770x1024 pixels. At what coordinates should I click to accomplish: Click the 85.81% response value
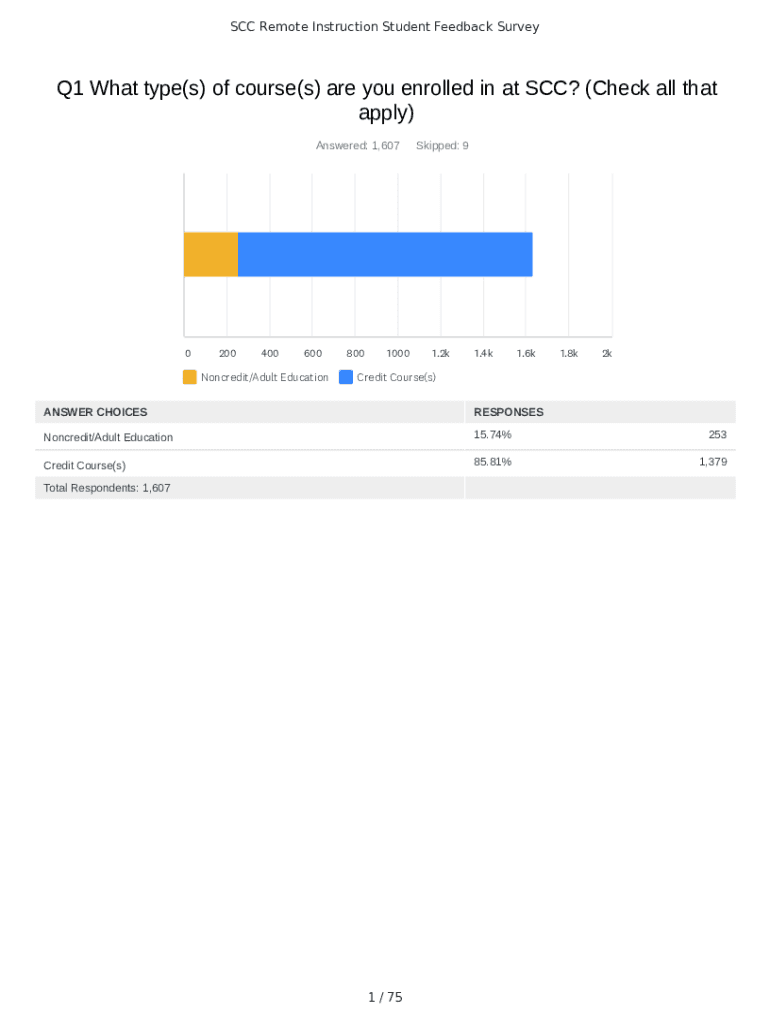coord(493,462)
